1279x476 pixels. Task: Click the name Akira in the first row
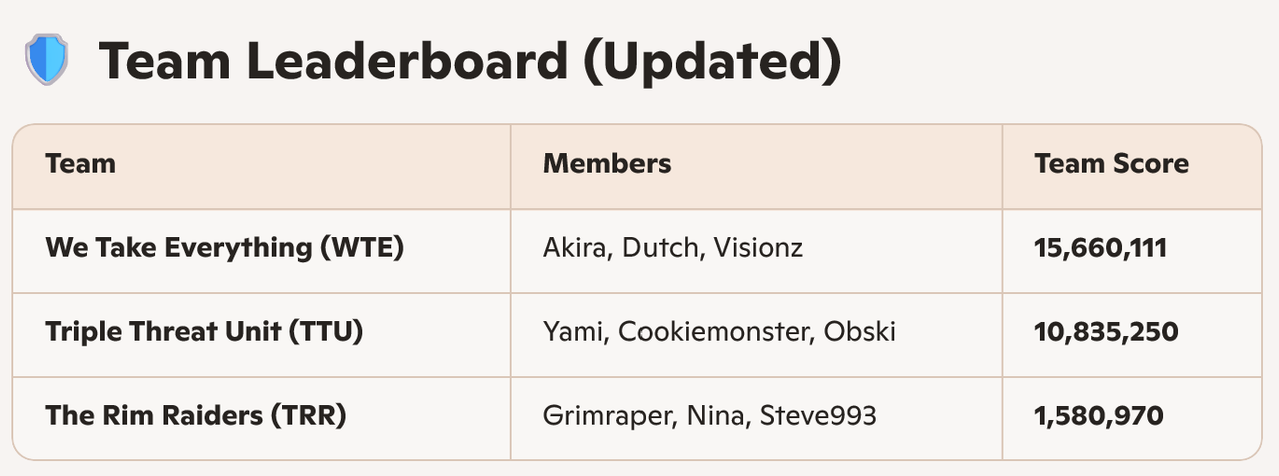coord(574,247)
